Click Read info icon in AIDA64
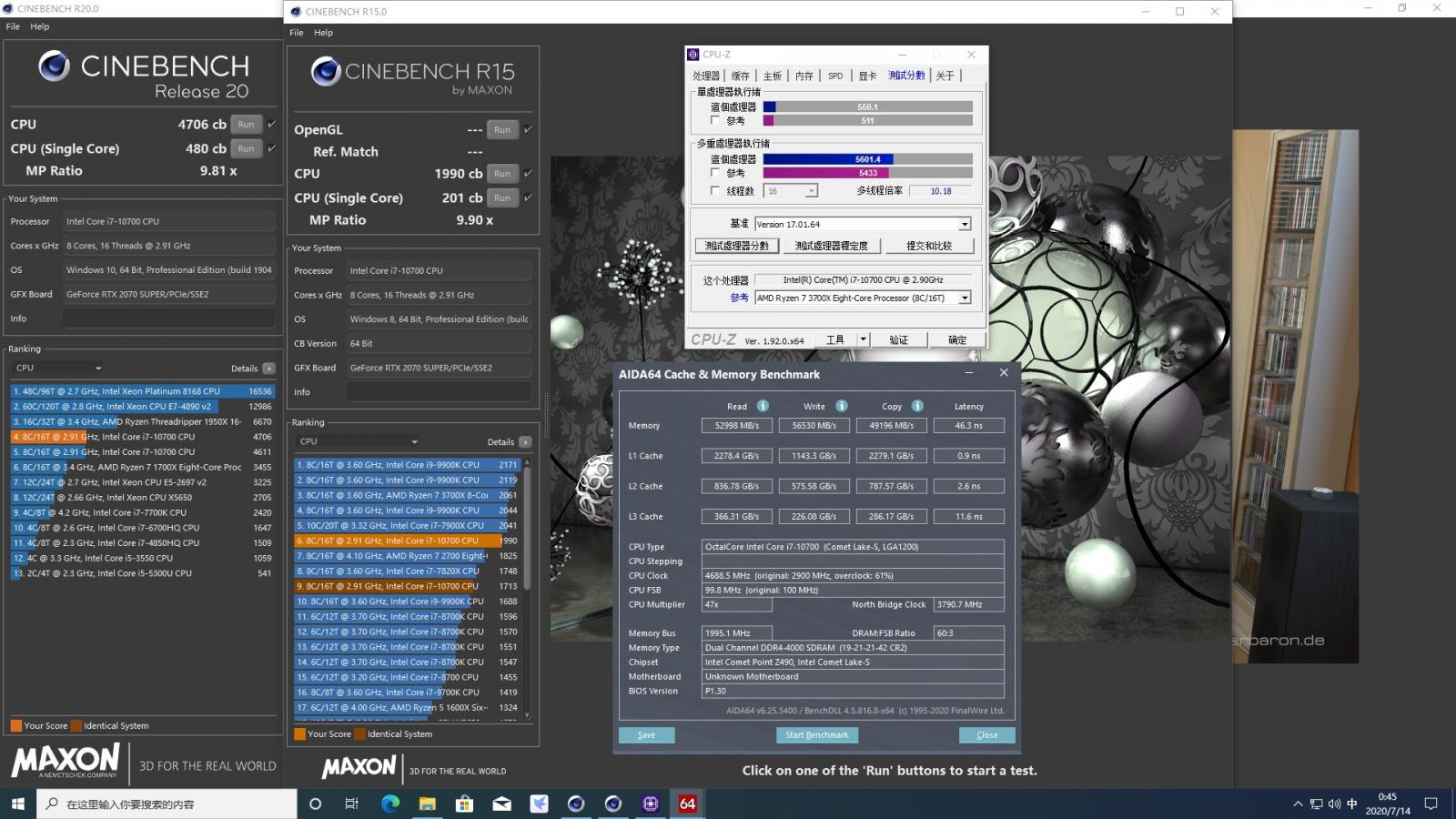 [x=763, y=406]
